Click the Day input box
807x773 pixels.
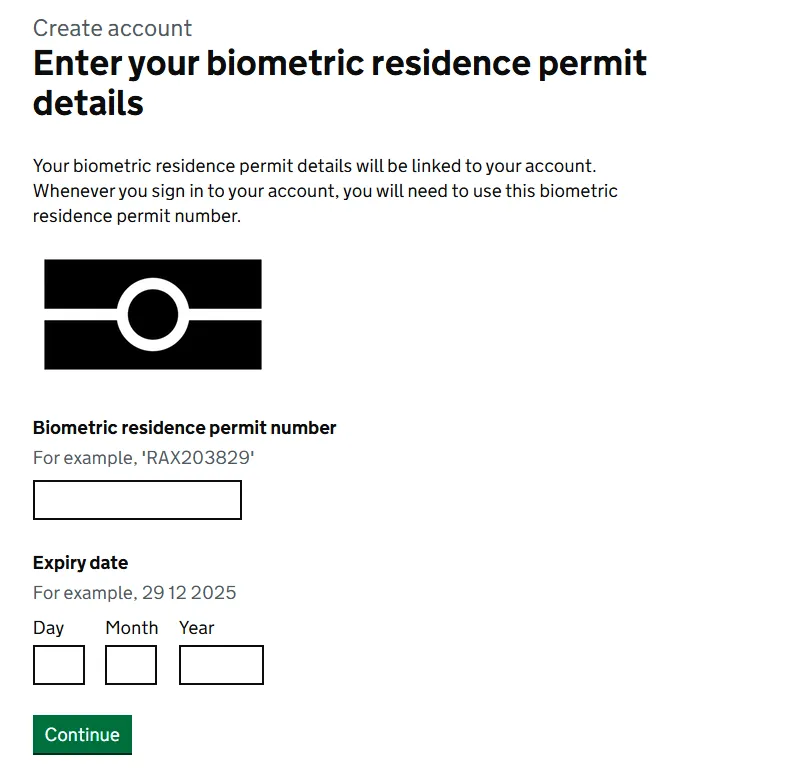point(59,665)
